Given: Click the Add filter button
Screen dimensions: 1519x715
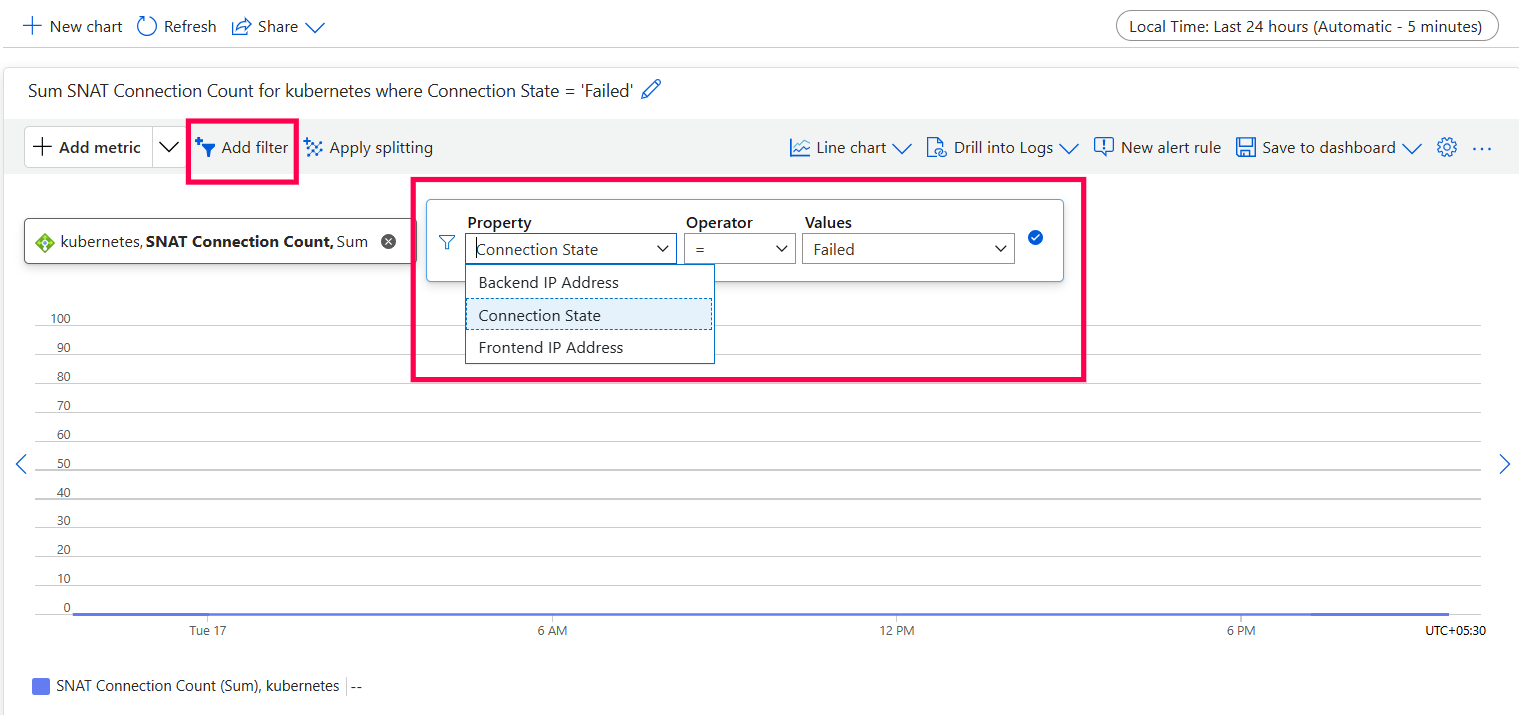Looking at the screenshot, I should 242,148.
